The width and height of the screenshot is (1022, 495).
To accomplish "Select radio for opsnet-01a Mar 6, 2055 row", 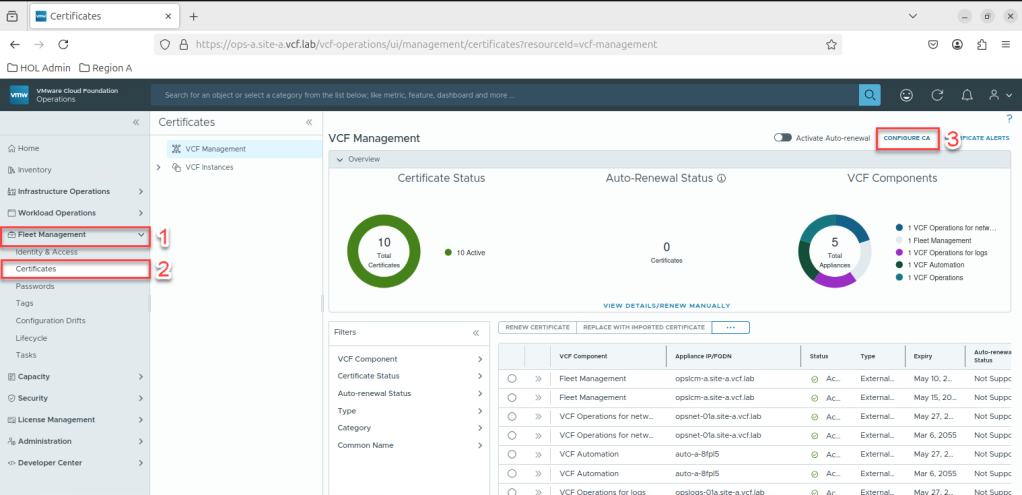I will pyautogui.click(x=512, y=435).
